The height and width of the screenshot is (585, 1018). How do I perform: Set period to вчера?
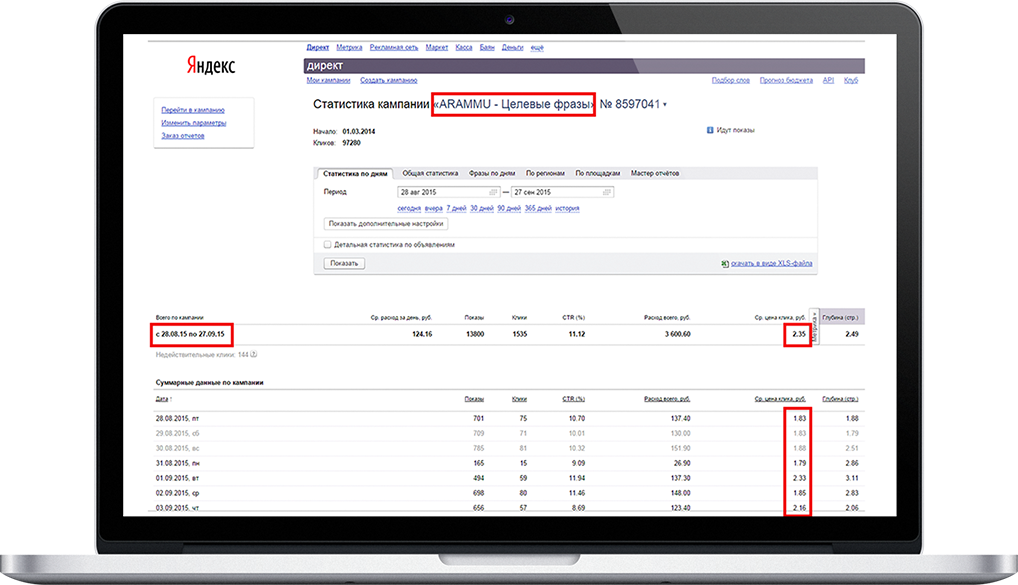pyautogui.click(x=434, y=208)
